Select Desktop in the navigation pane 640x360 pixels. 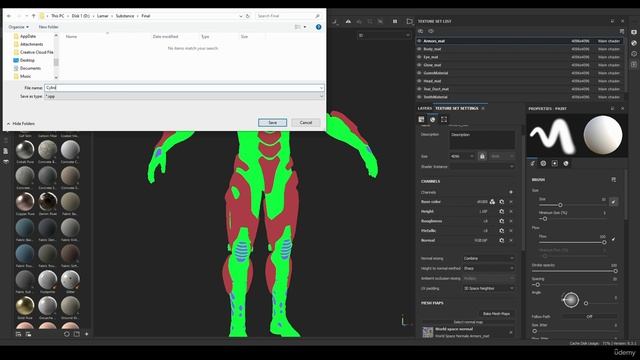(24, 60)
